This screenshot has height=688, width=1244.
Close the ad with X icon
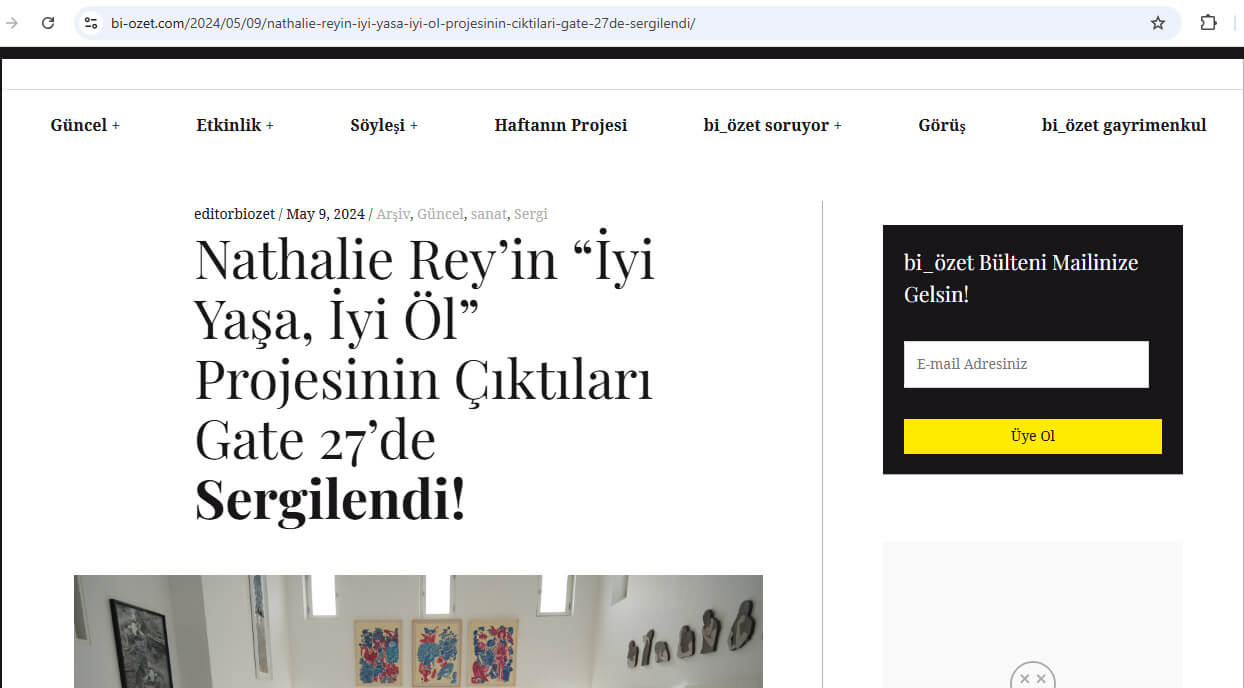tap(1032, 678)
